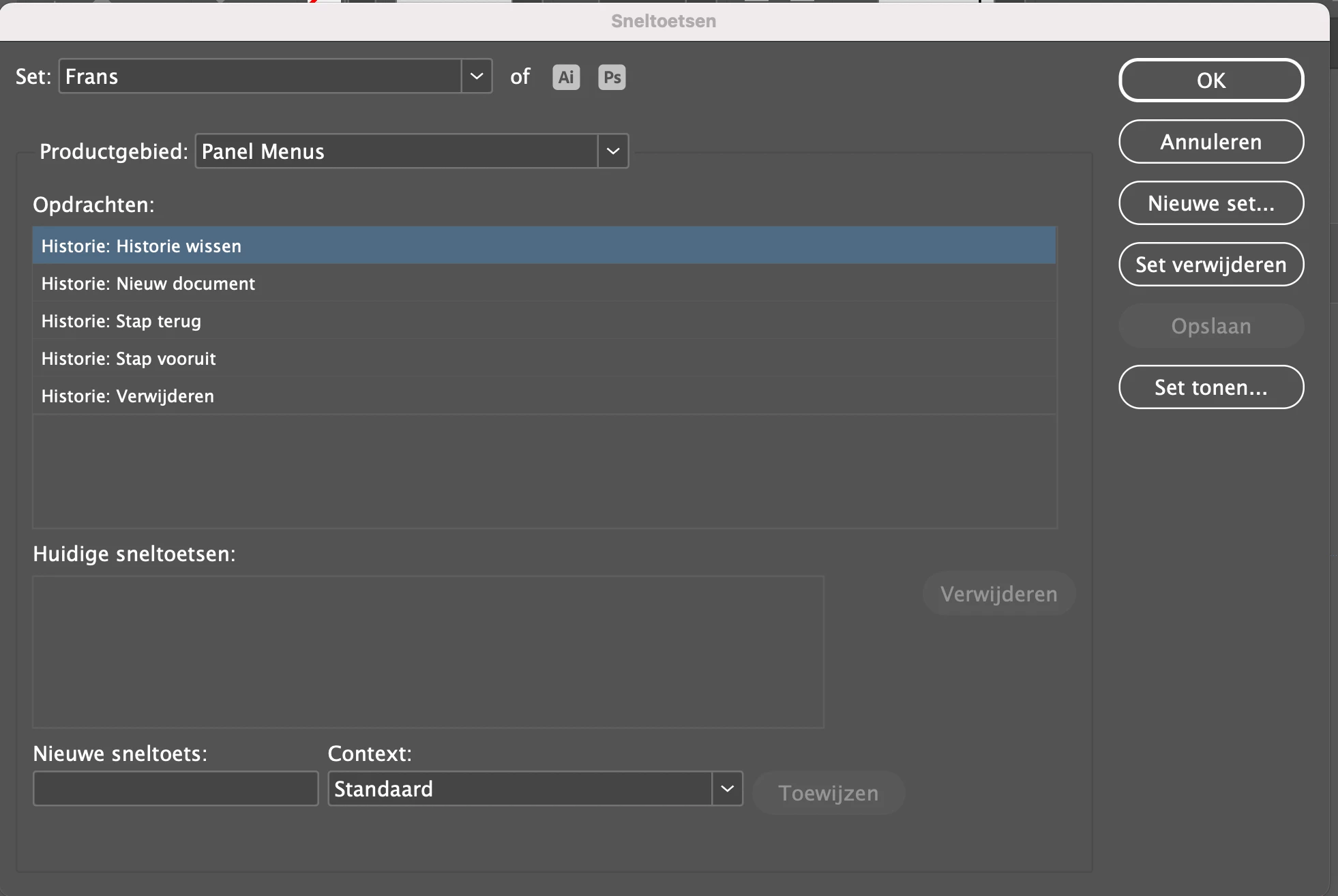This screenshot has height=896, width=1338.
Task: Click 'Nieuwe set...' button
Action: [1210, 203]
